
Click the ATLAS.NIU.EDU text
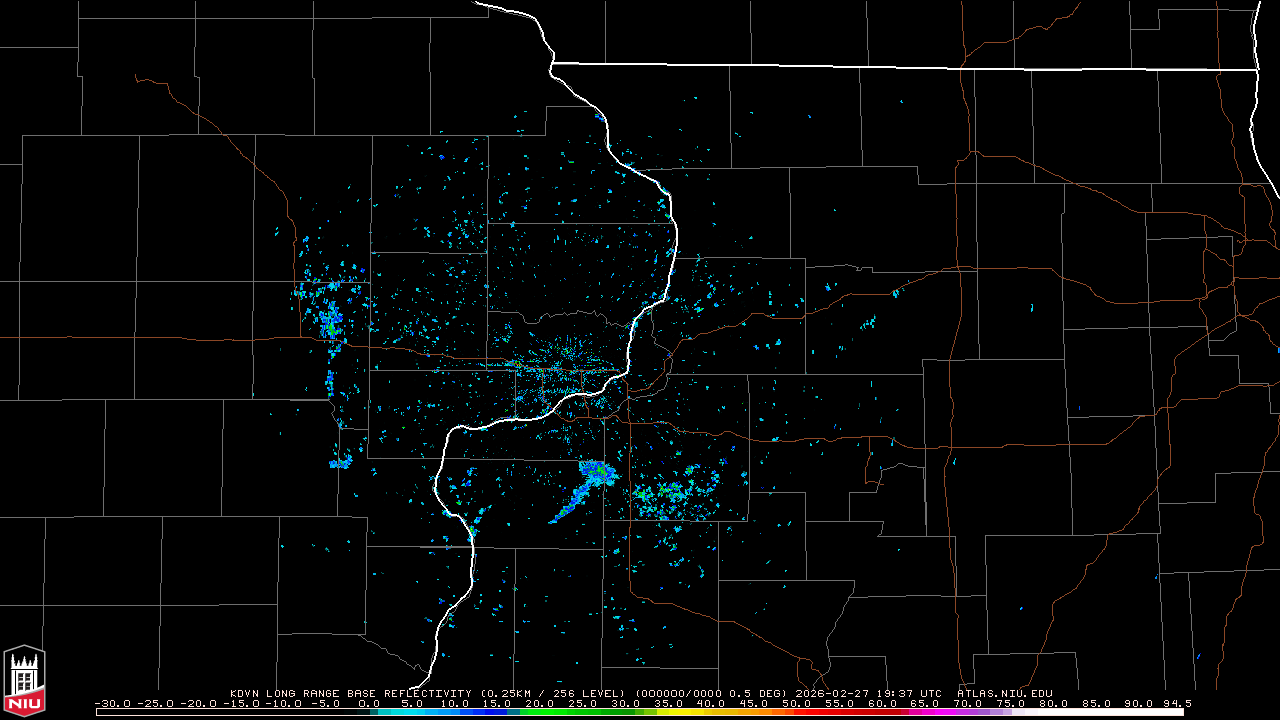(1004, 693)
